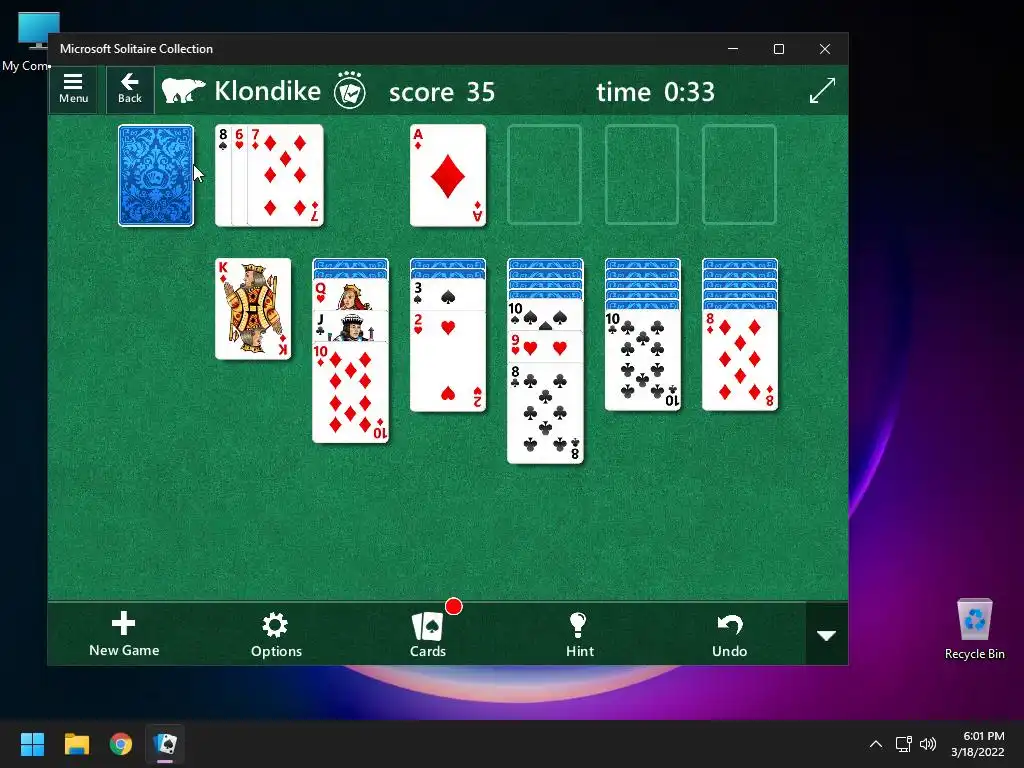Go Back with the arrow button

click(x=130, y=89)
